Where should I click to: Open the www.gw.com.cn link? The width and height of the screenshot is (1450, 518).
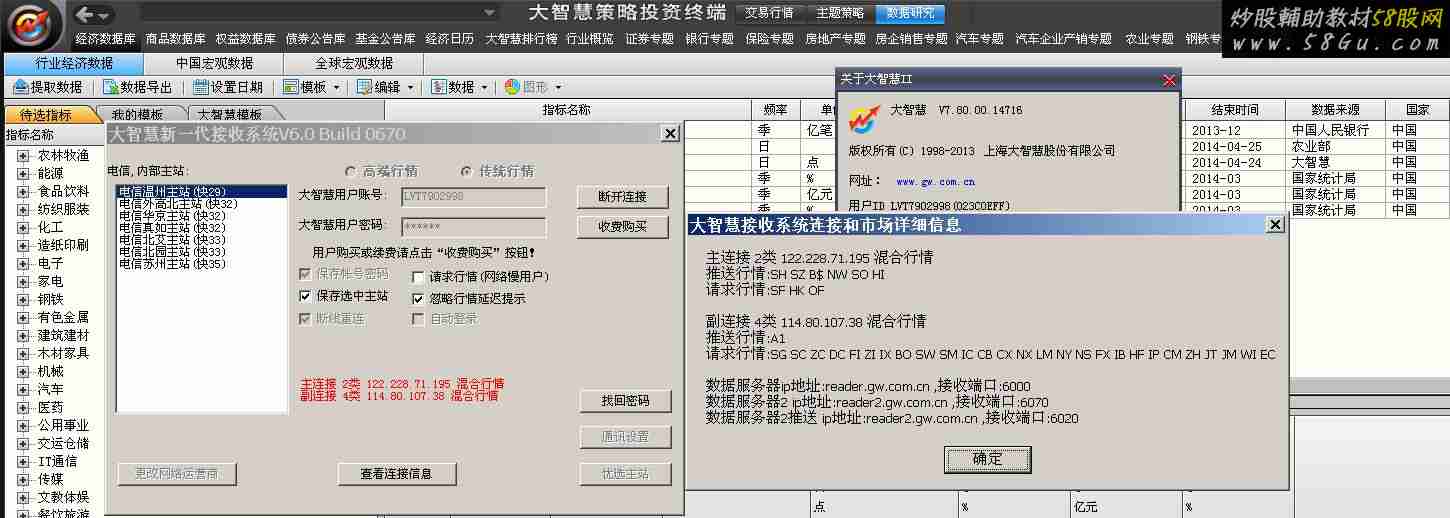pos(936,182)
